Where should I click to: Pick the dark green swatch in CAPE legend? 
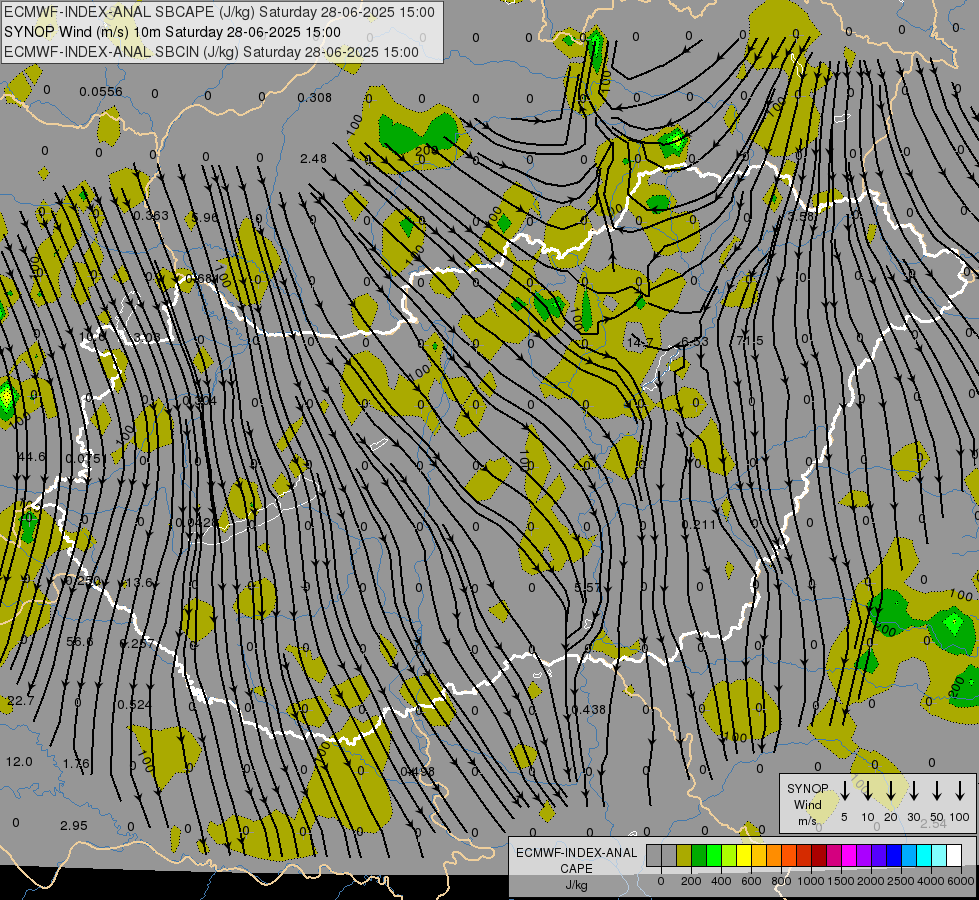699,856
